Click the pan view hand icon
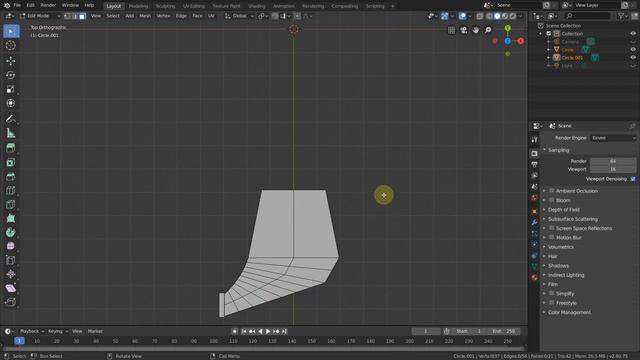 click(476, 30)
